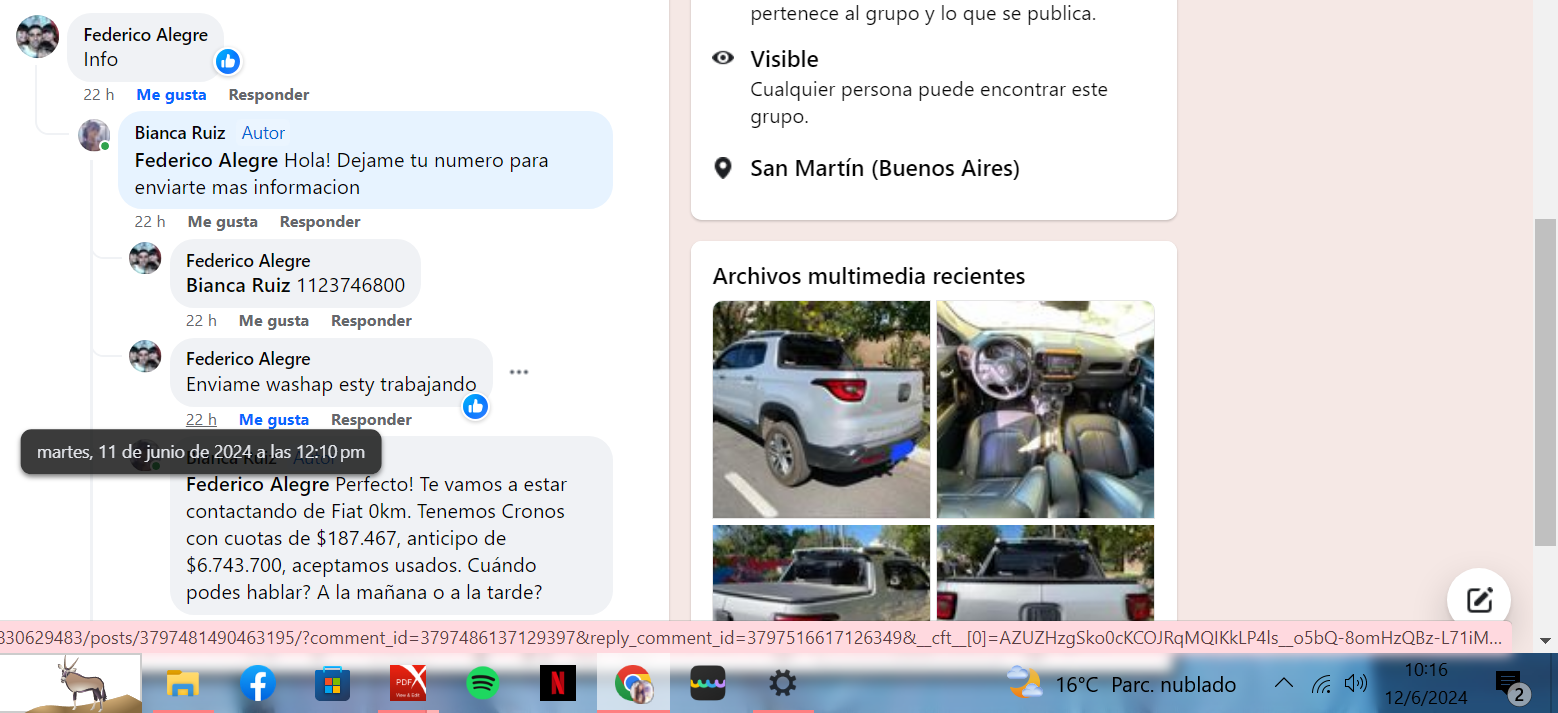Click the Archivos multimedia recientes heading
Image resolution: width=1558 pixels, height=713 pixels.
(x=869, y=275)
